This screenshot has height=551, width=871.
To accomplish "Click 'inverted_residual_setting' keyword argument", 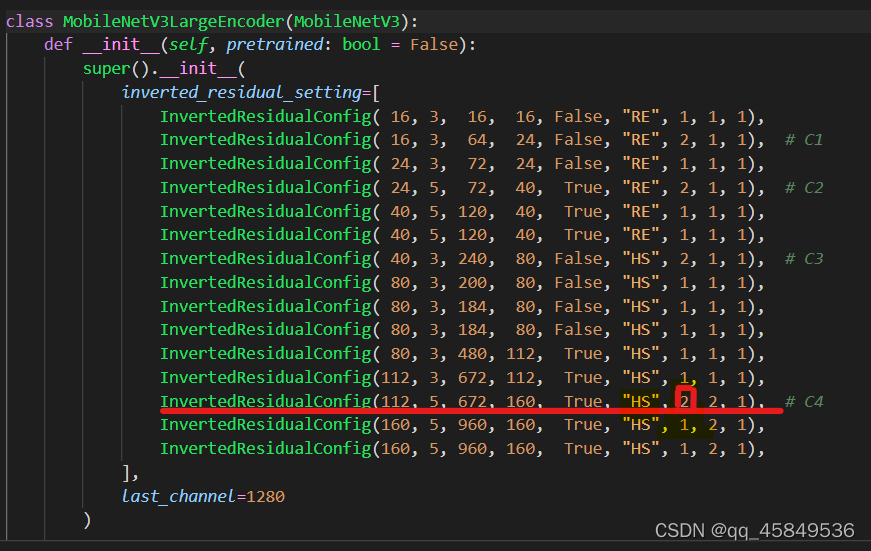I will click(x=242, y=92).
